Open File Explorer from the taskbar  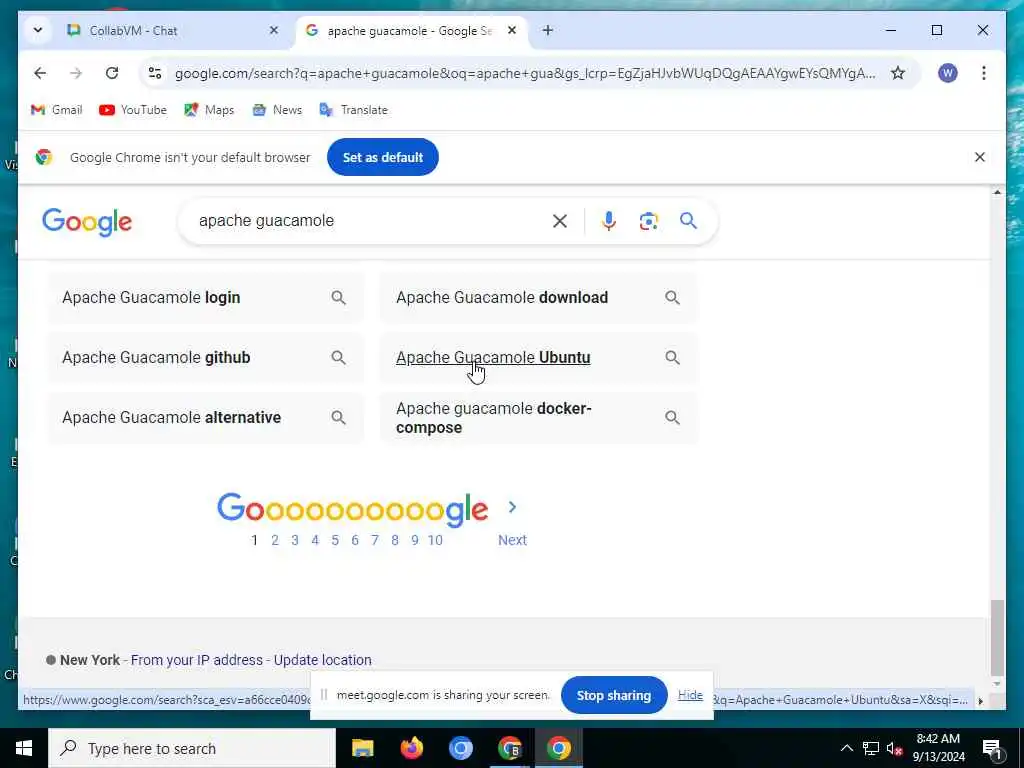[x=362, y=748]
